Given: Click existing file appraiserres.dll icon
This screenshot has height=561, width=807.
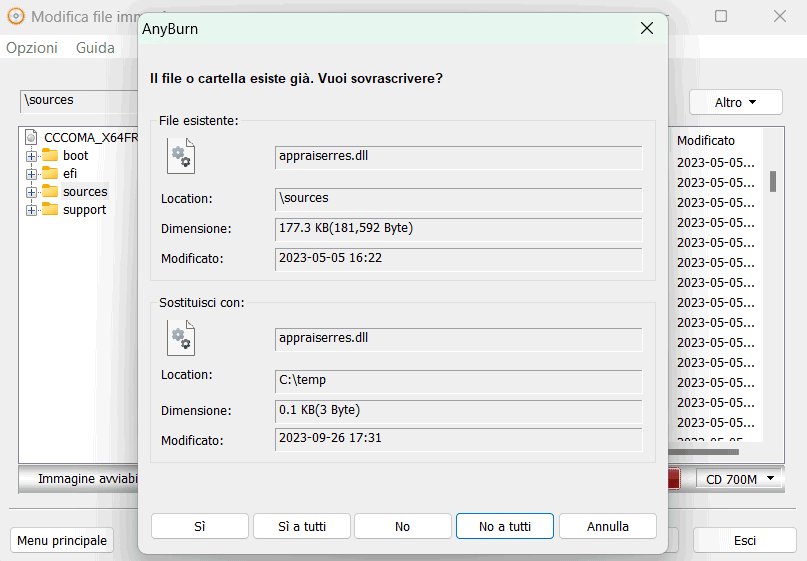Looking at the screenshot, I should click(181, 156).
